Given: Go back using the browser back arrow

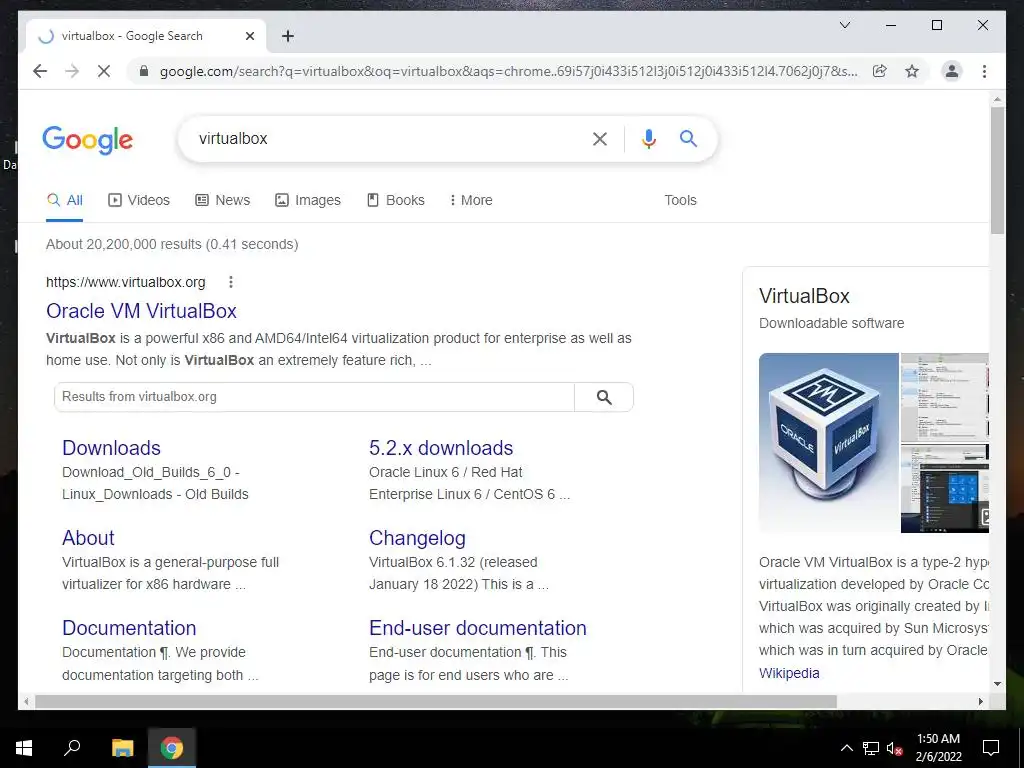Looking at the screenshot, I should pyautogui.click(x=40, y=71).
